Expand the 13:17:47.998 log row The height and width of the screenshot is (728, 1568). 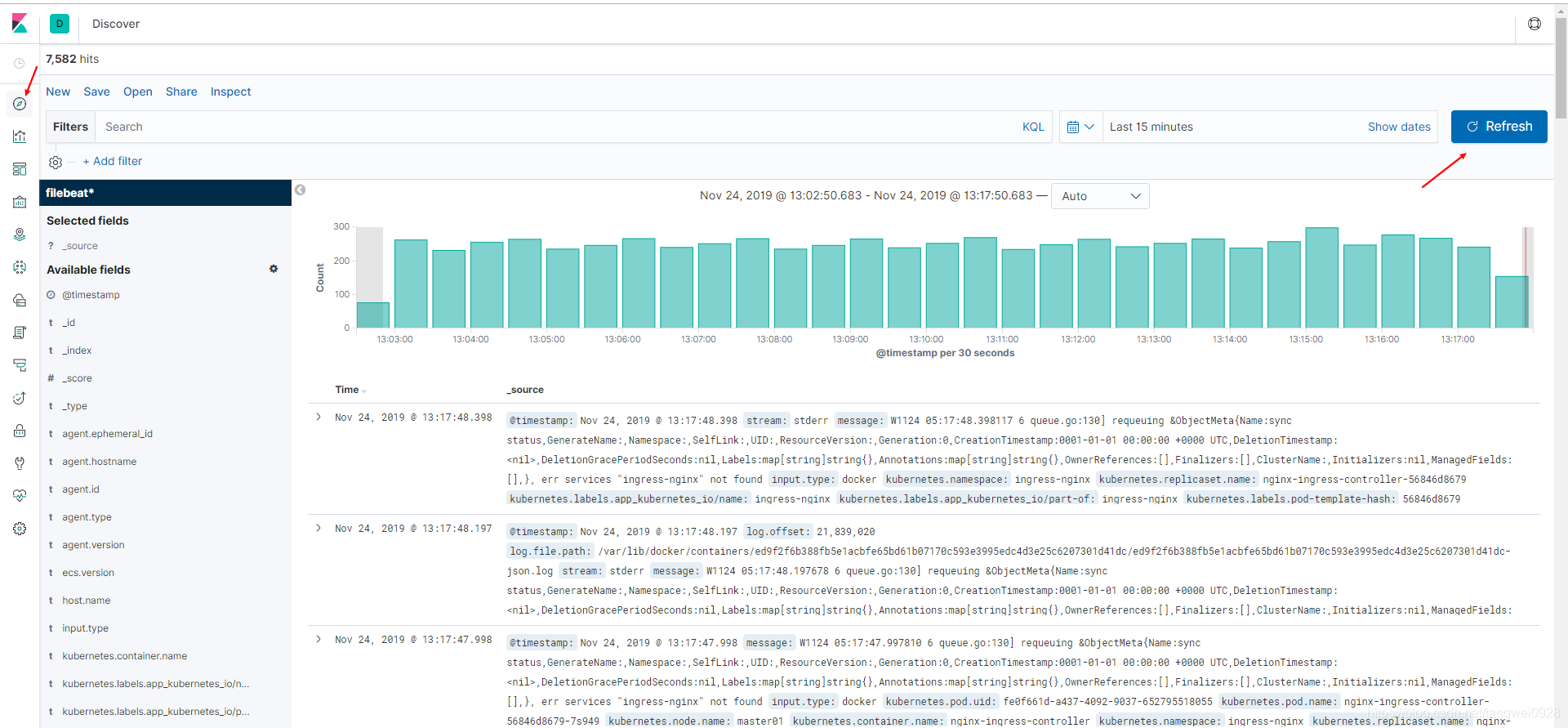tap(318, 639)
